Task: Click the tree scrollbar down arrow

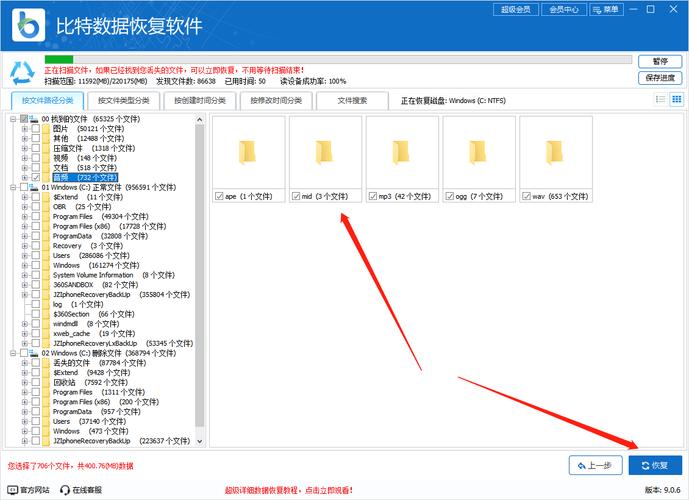Action: coord(199,441)
